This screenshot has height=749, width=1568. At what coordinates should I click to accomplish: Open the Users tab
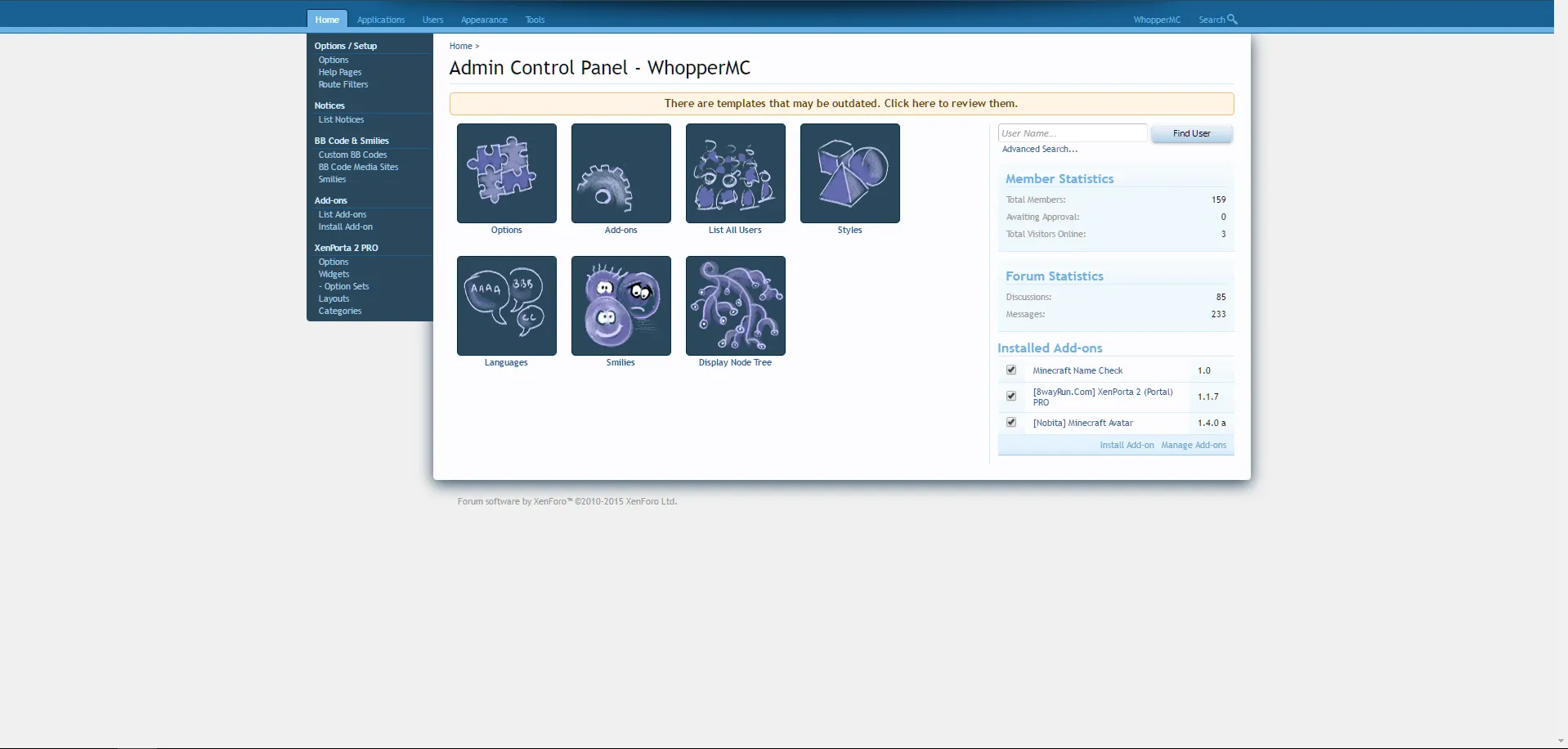432,20
